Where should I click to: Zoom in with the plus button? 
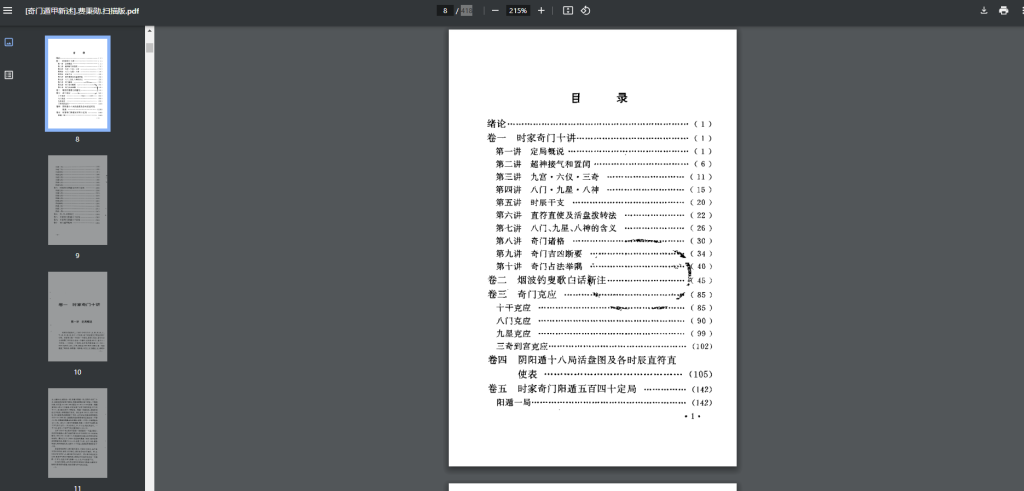541,10
